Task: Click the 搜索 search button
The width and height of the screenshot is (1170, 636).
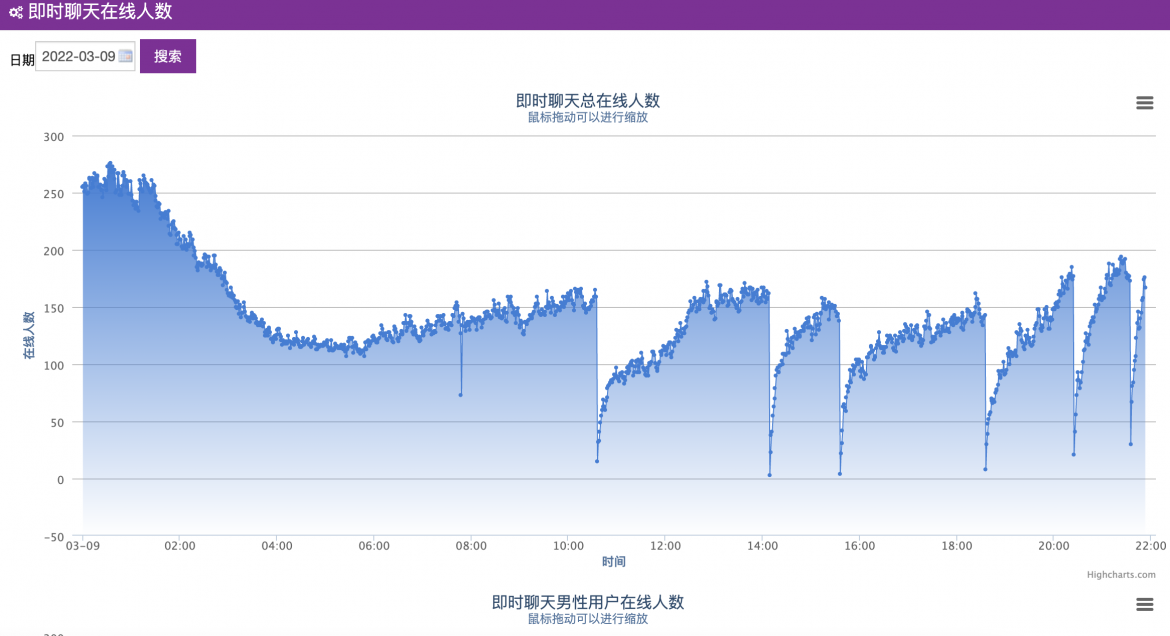Action: 168,56
